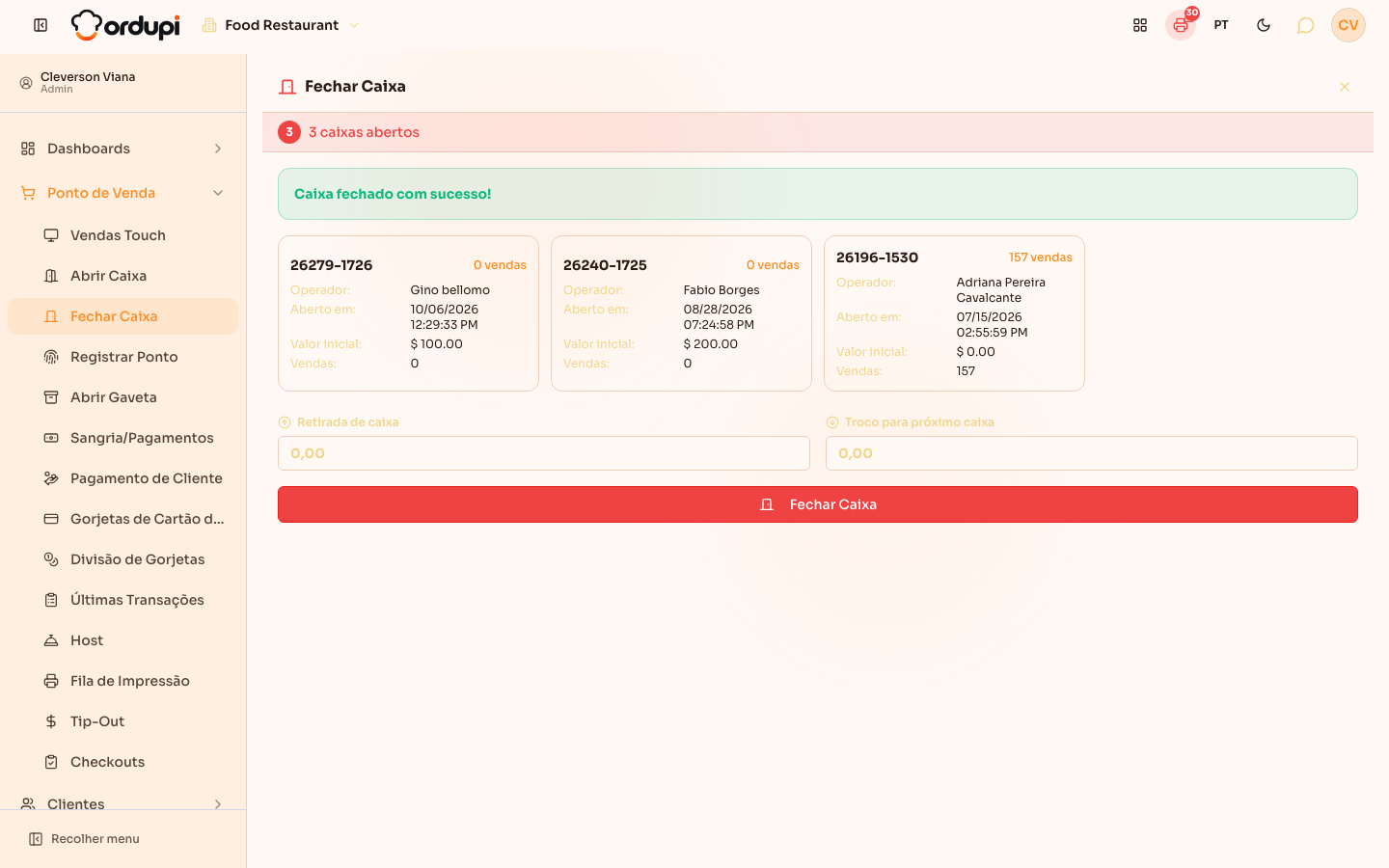Switch language via PT button
Image resolution: width=1389 pixels, height=868 pixels.
[1221, 25]
